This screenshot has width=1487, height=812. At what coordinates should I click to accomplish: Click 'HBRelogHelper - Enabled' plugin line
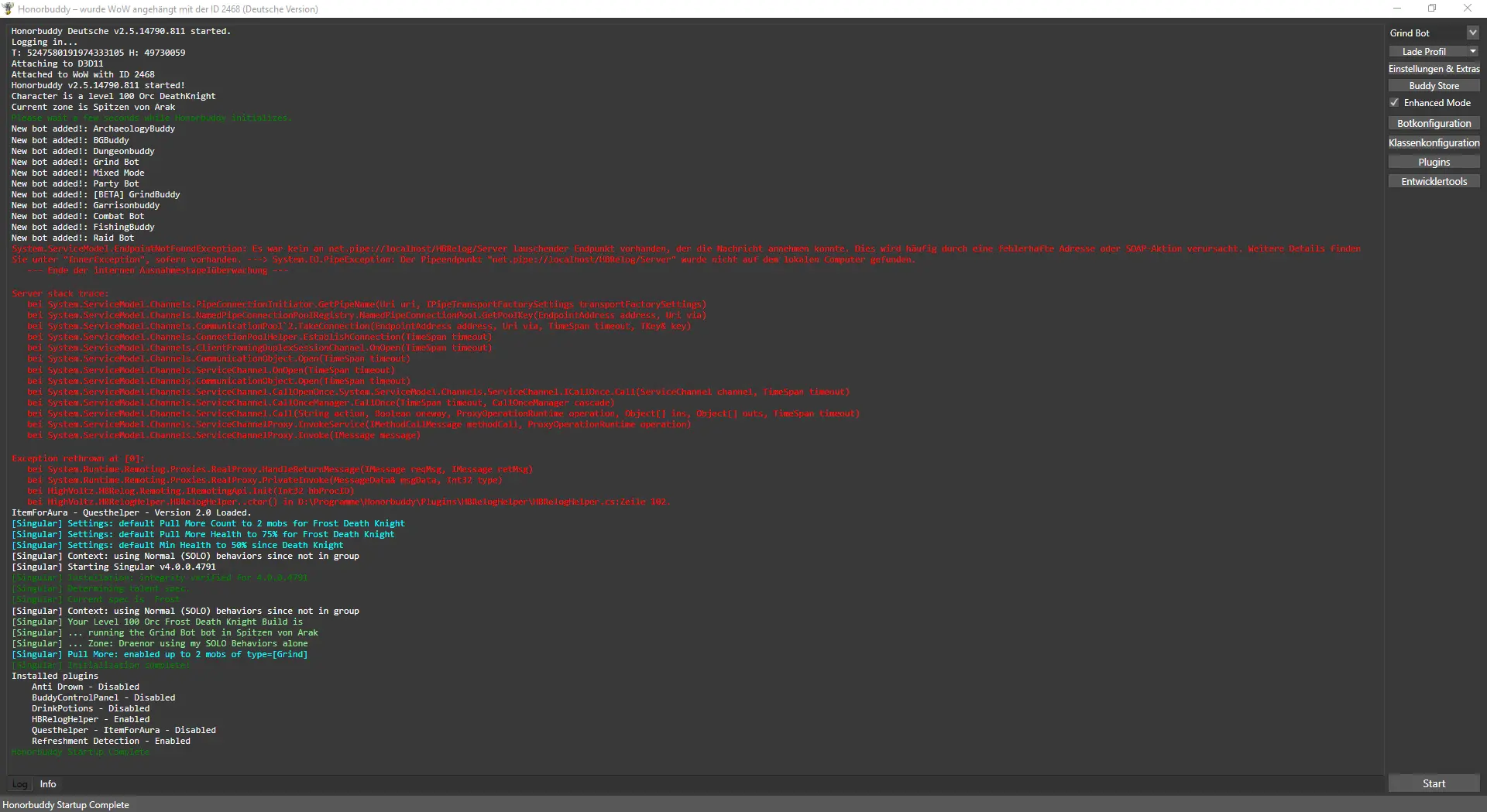click(91, 719)
